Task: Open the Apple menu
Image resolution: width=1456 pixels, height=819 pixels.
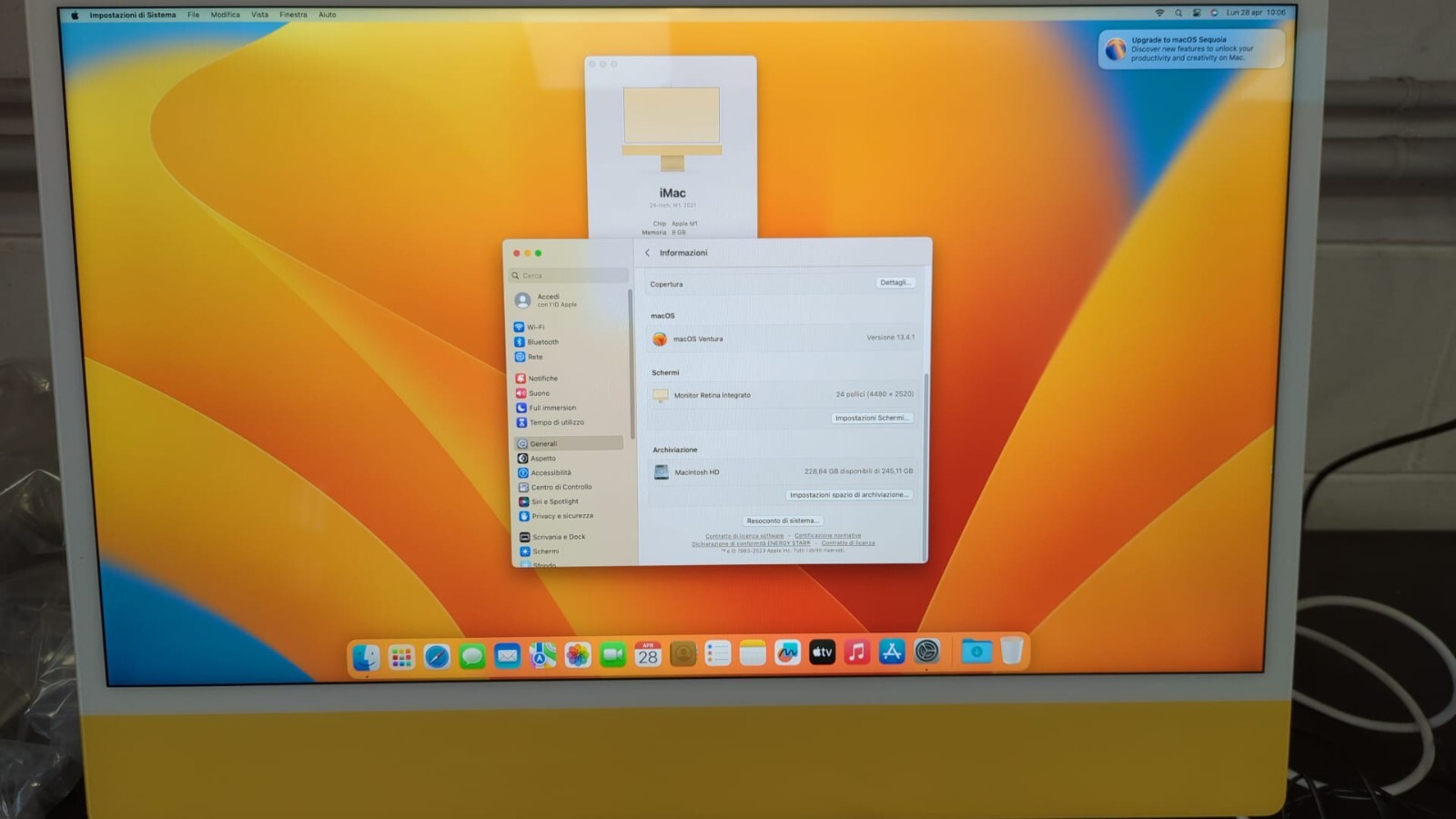Action: (75, 15)
